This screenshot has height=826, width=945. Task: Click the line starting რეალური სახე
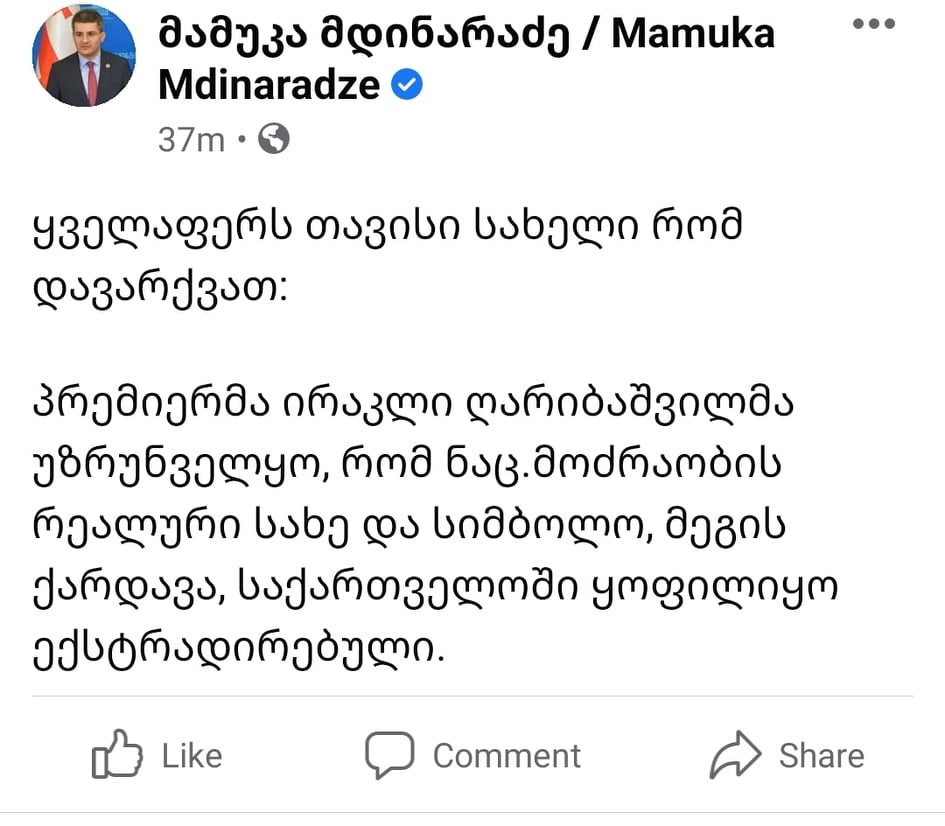(407, 524)
